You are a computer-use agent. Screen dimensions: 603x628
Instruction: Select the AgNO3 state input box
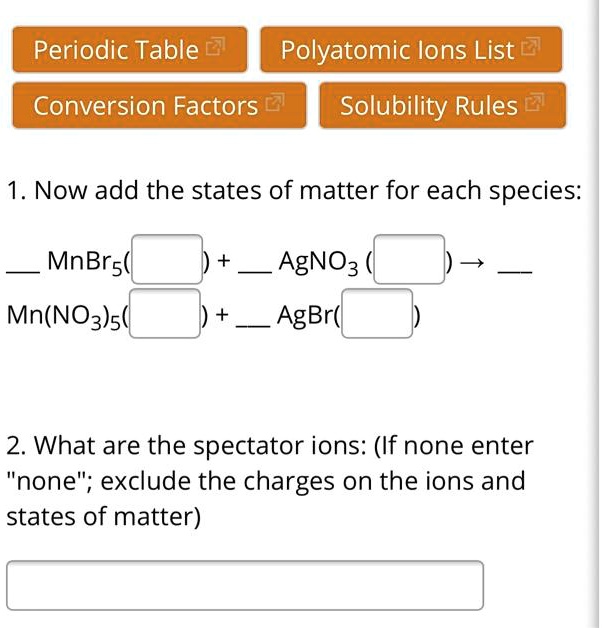pyautogui.click(x=409, y=260)
